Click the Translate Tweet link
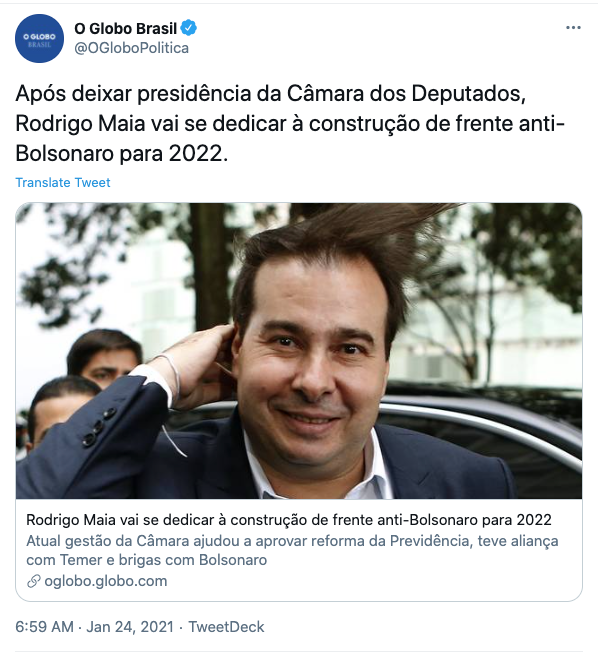 pyautogui.click(x=63, y=182)
